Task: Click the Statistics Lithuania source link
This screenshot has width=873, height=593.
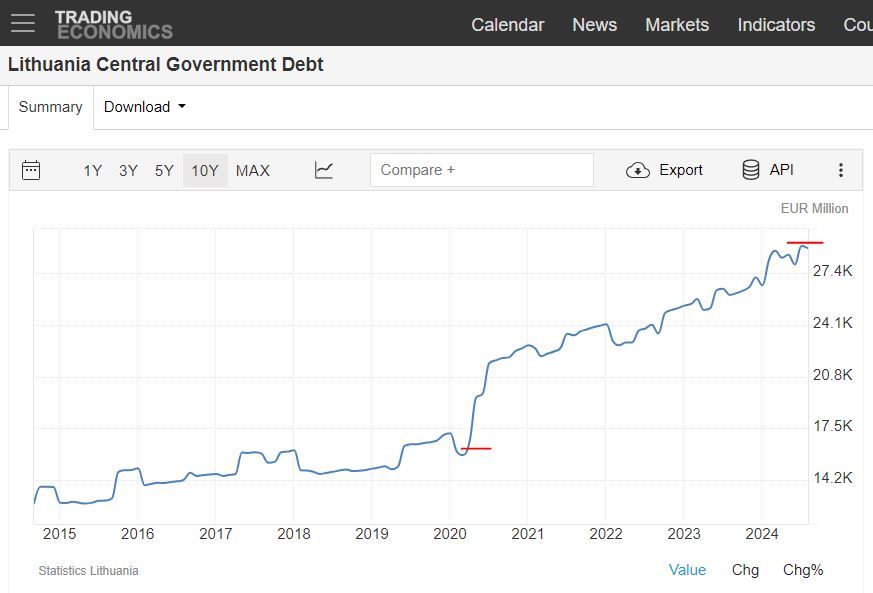Action: pyautogui.click(x=88, y=571)
